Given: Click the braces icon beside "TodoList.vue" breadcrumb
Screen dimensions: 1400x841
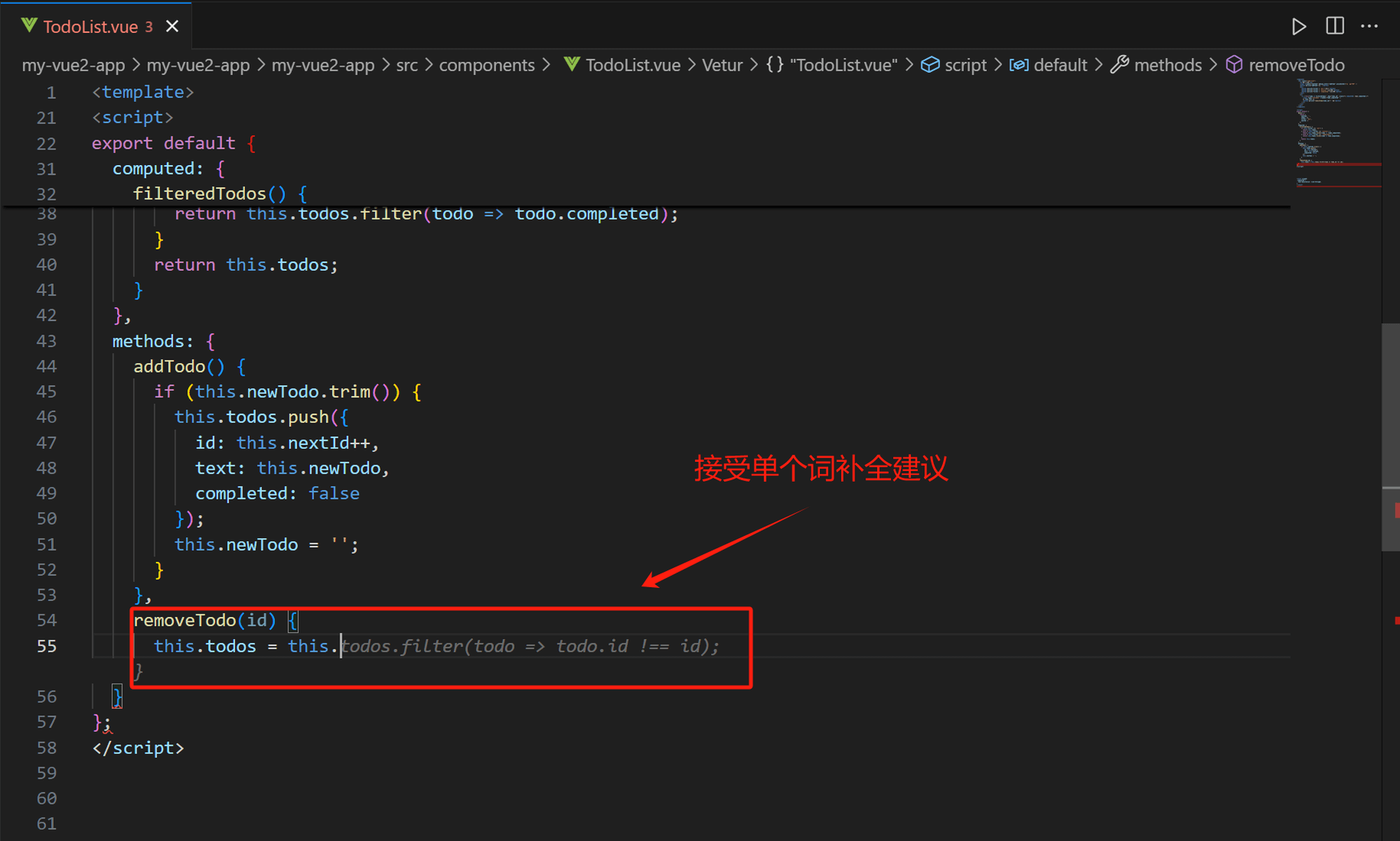Looking at the screenshot, I should point(775,65).
